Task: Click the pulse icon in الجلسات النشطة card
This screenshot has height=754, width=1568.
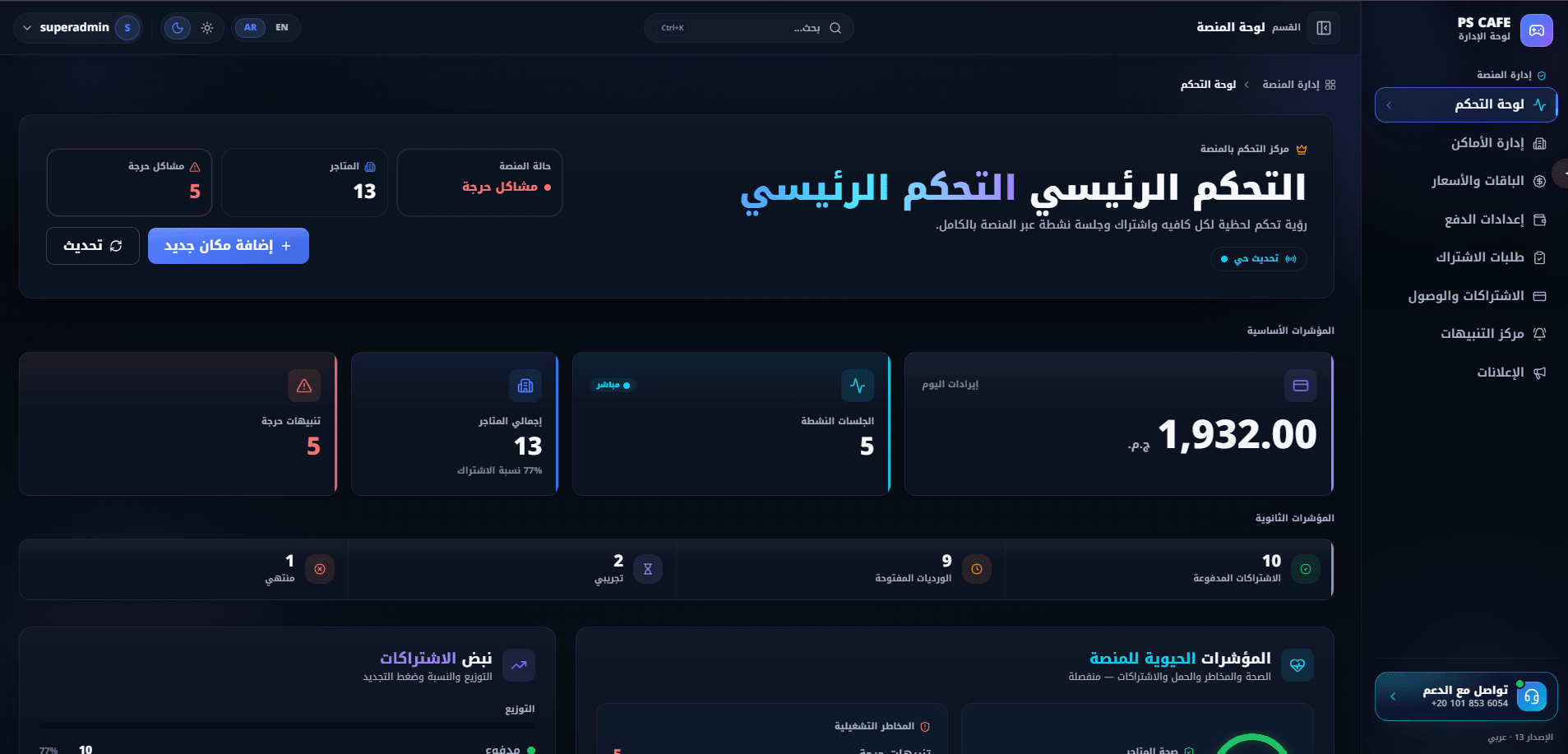Action: tap(858, 386)
